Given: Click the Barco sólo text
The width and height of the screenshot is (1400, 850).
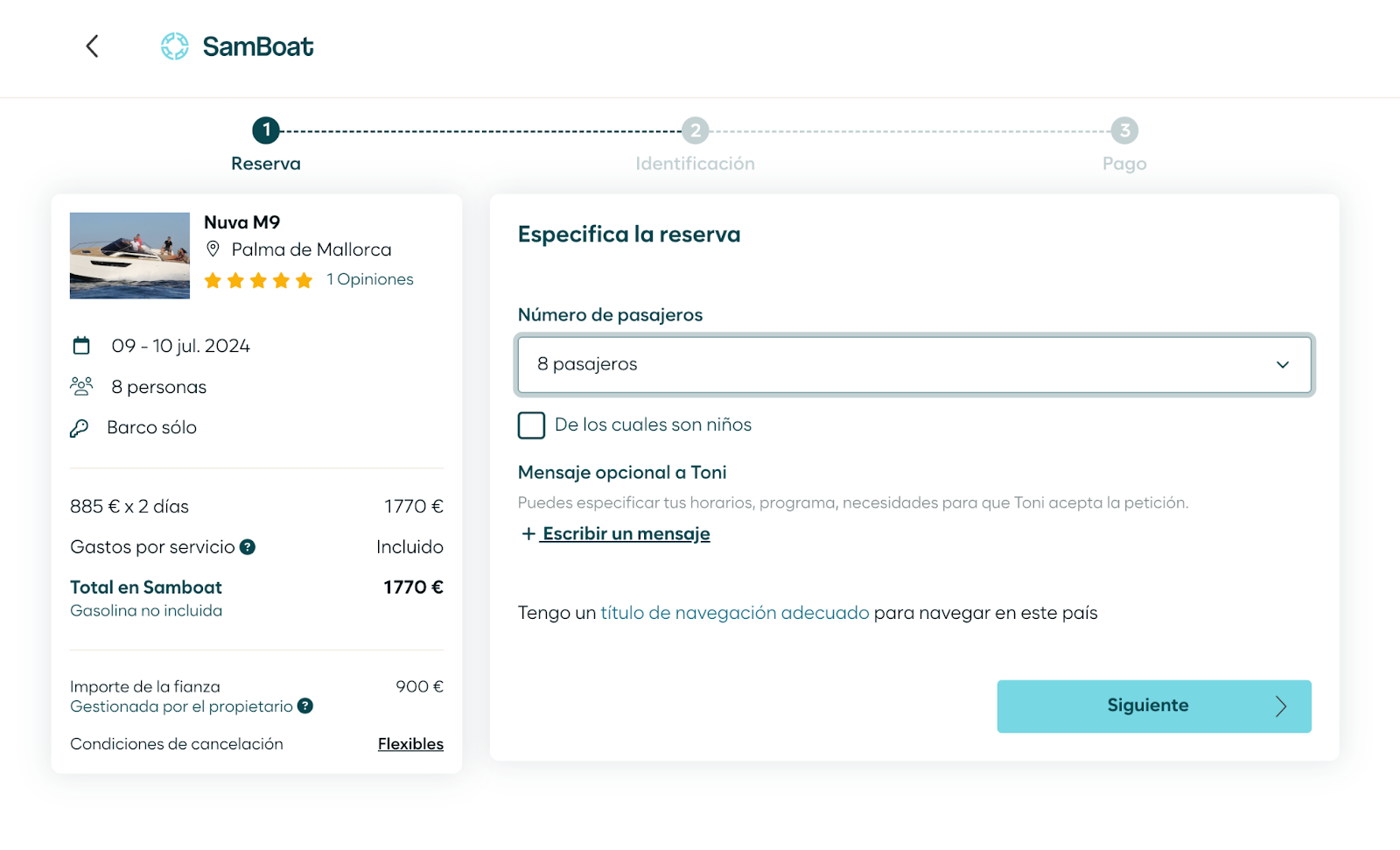Looking at the screenshot, I should 152,427.
